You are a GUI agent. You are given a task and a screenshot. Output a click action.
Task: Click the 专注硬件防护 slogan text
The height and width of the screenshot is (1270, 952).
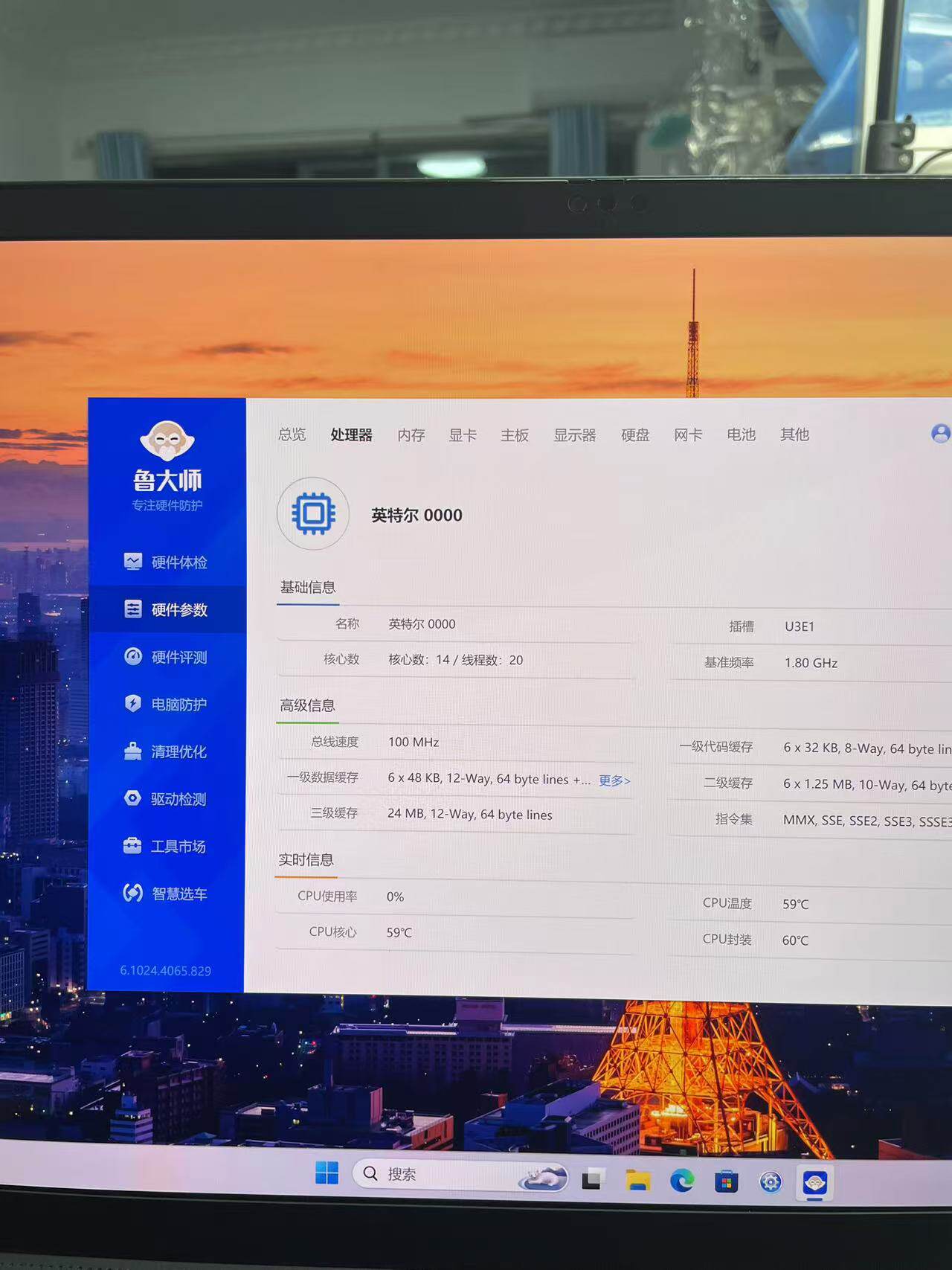click(167, 506)
